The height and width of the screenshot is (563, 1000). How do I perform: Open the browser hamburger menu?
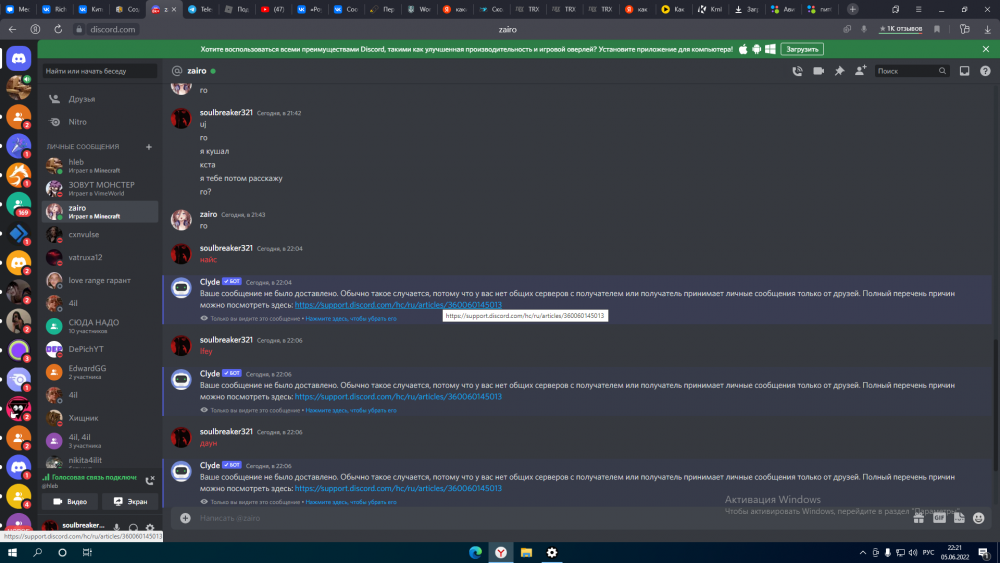pyautogui.click(x=918, y=10)
